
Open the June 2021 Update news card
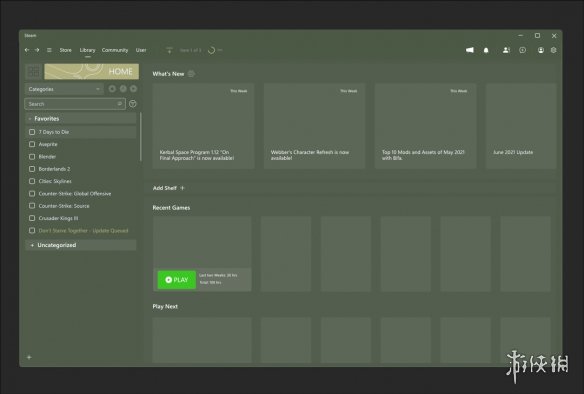tap(521, 126)
